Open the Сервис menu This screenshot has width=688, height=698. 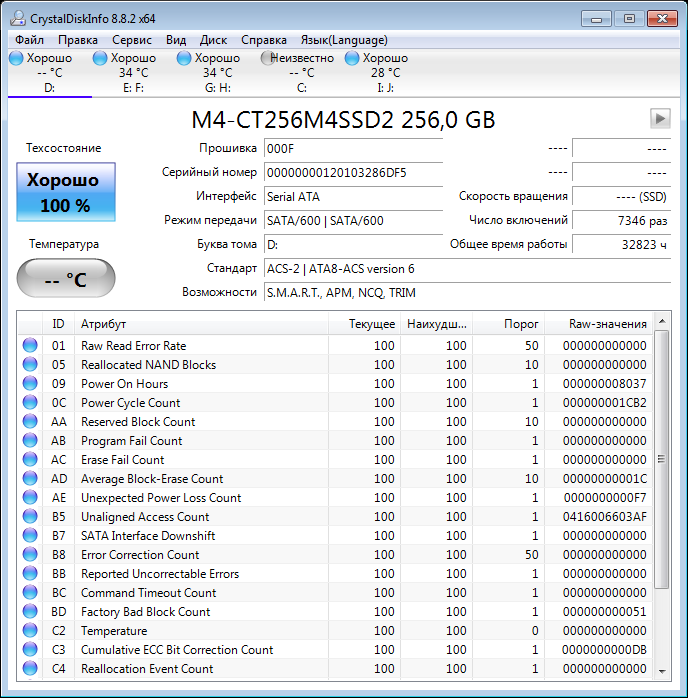(132, 40)
